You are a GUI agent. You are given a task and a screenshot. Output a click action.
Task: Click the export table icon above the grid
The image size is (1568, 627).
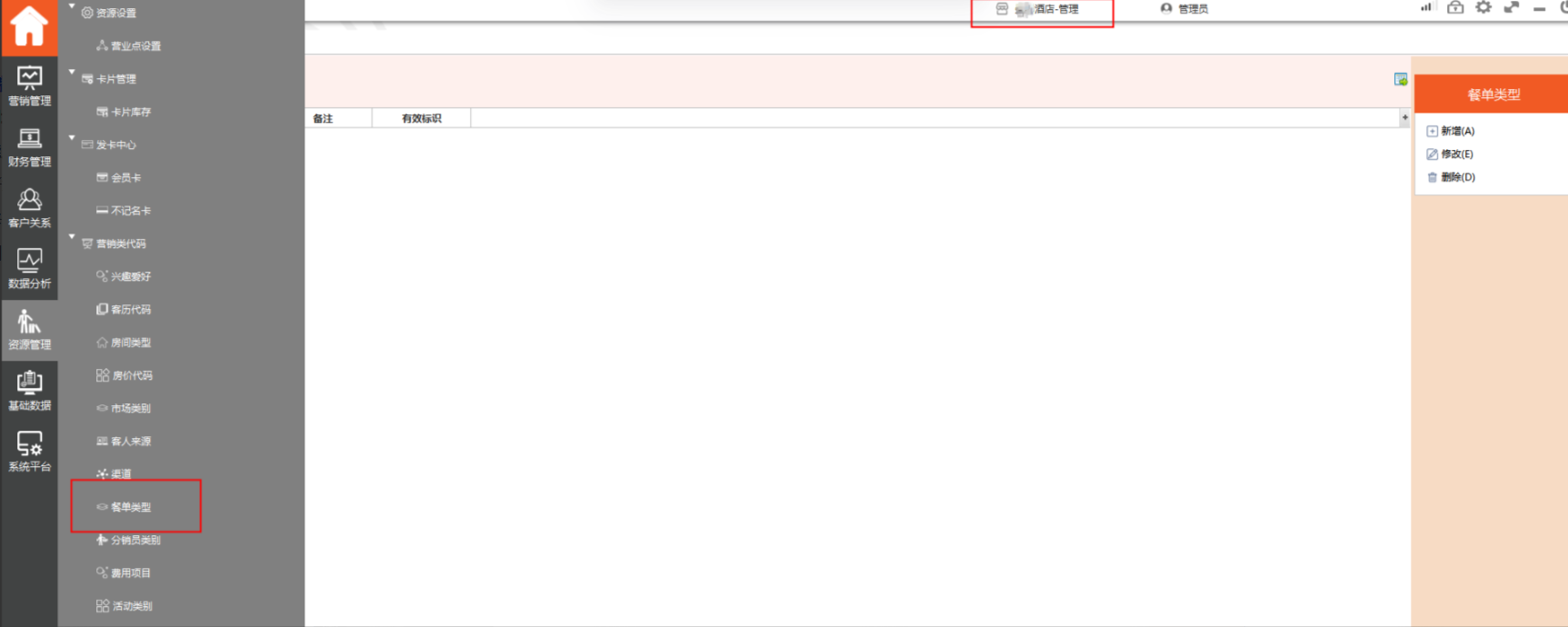tap(1401, 80)
